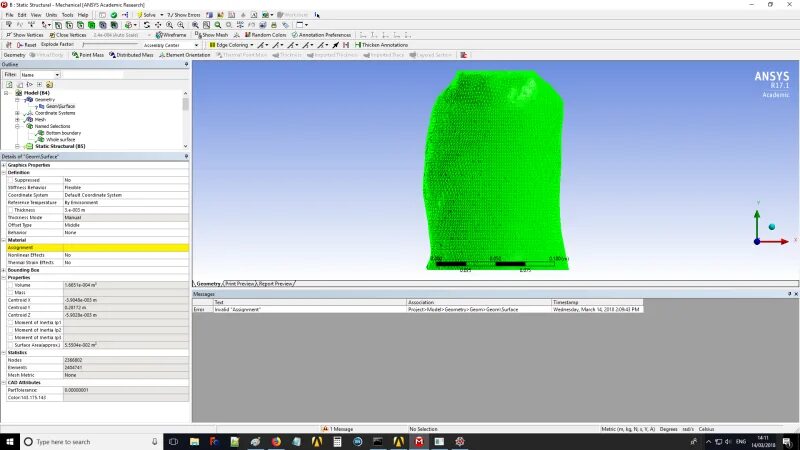
Task: Open the Units menu
Action: click(x=52, y=15)
